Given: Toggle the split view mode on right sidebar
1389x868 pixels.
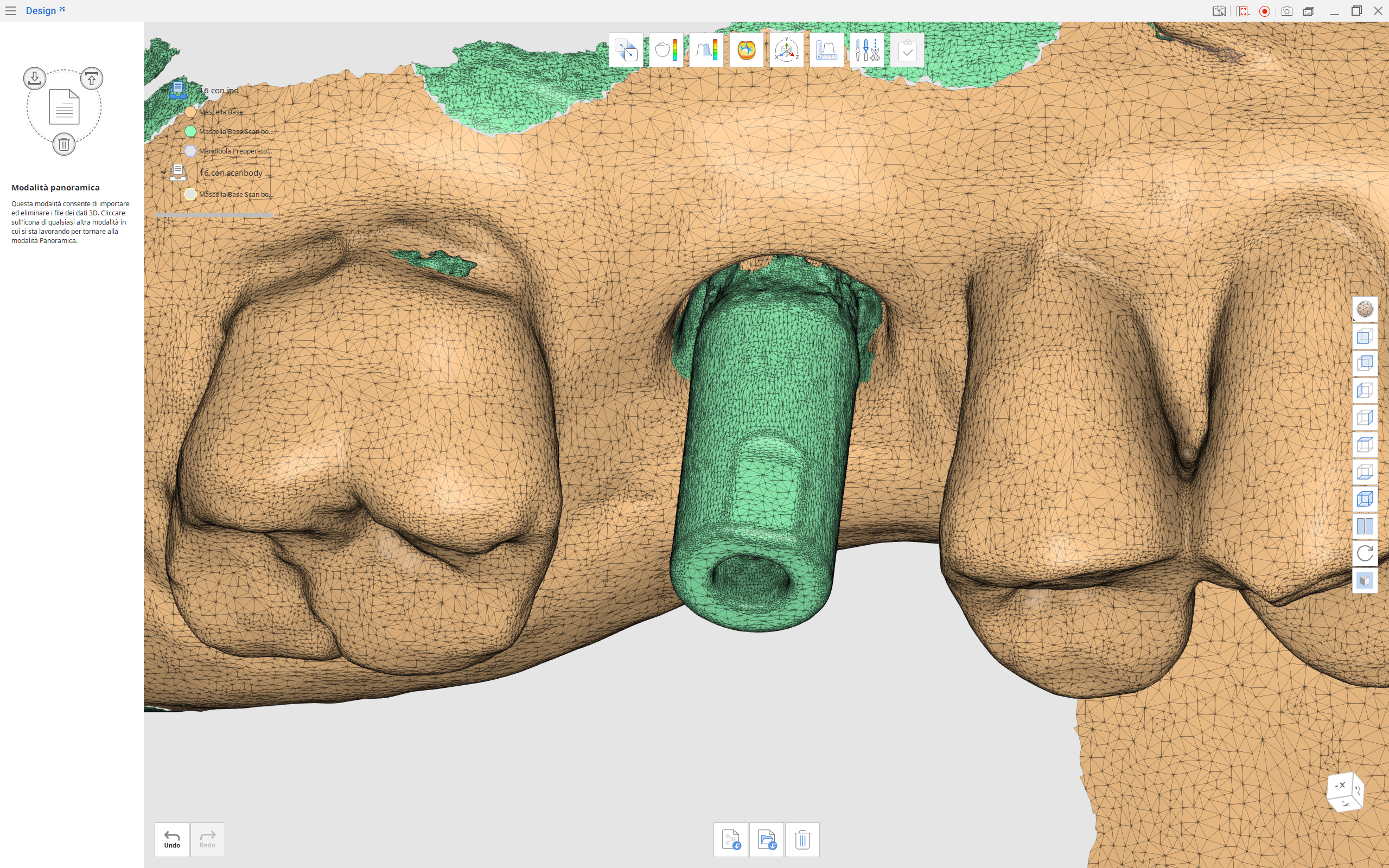Looking at the screenshot, I should [x=1365, y=525].
